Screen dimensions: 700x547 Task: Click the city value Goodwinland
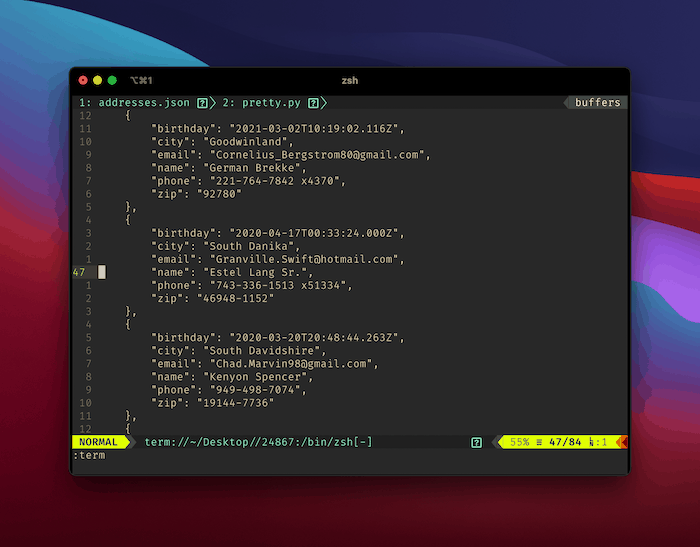click(x=246, y=142)
